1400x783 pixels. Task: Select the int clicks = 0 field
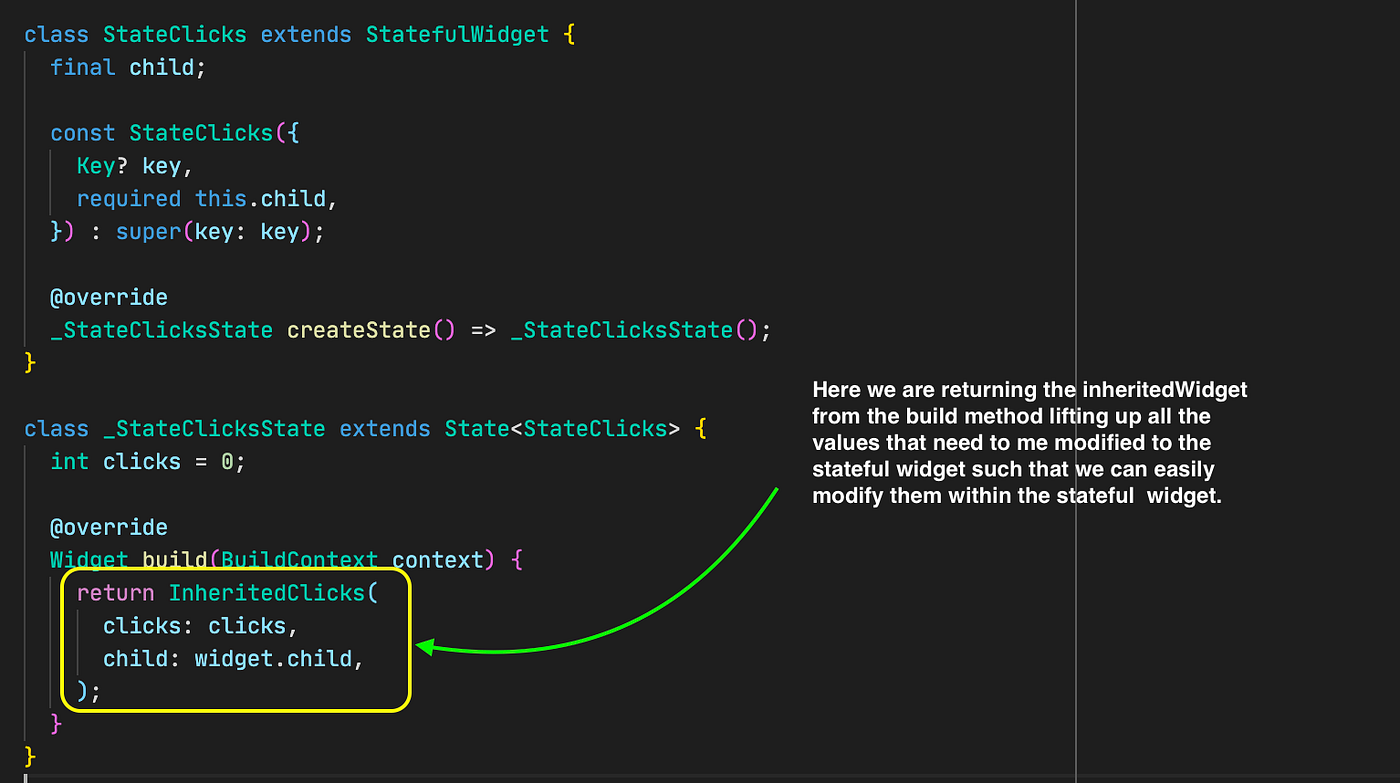[145, 461]
